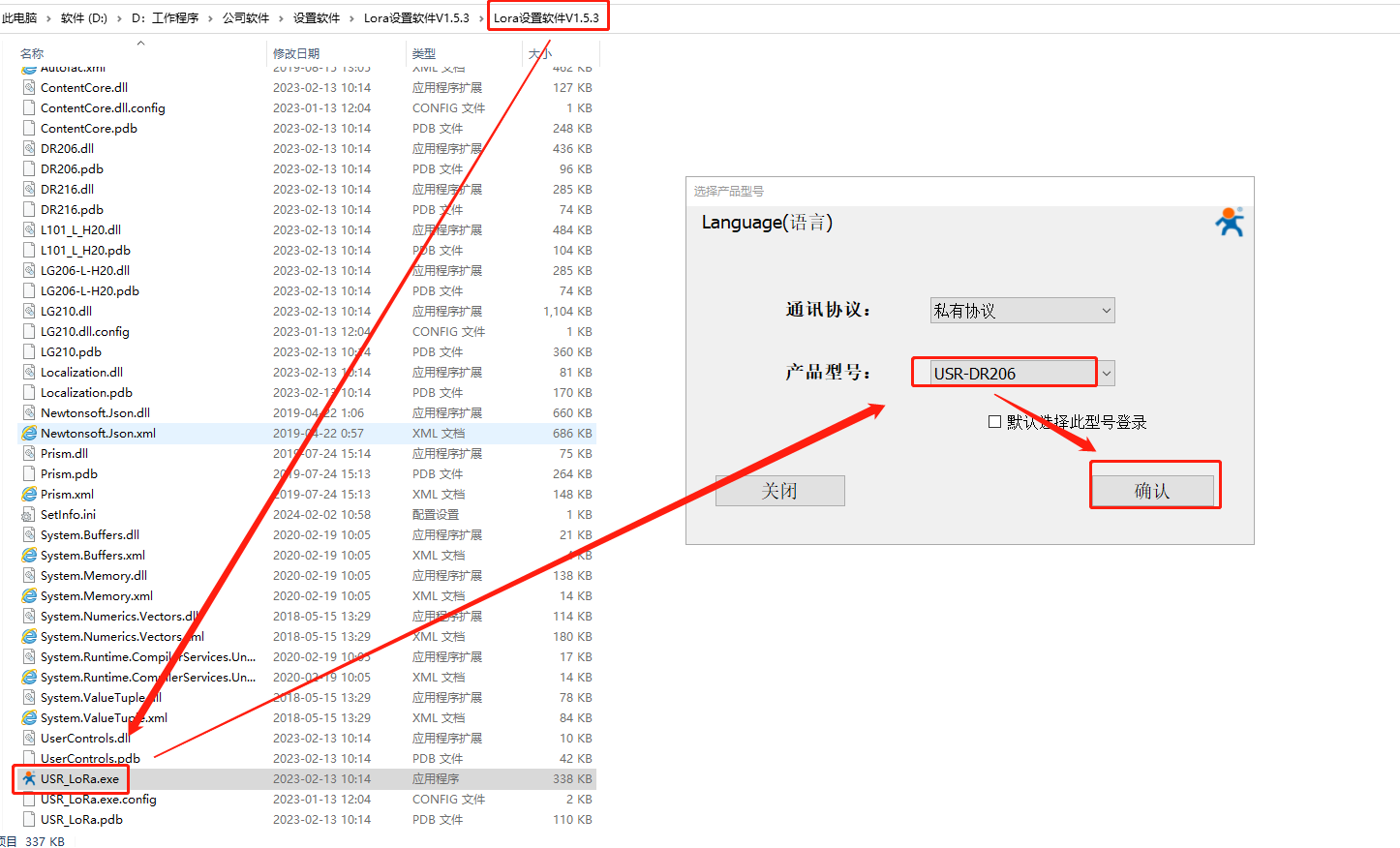Expand breadcrumb arrow after 软件 (D:)
The width and height of the screenshot is (1400, 848).
[118, 18]
